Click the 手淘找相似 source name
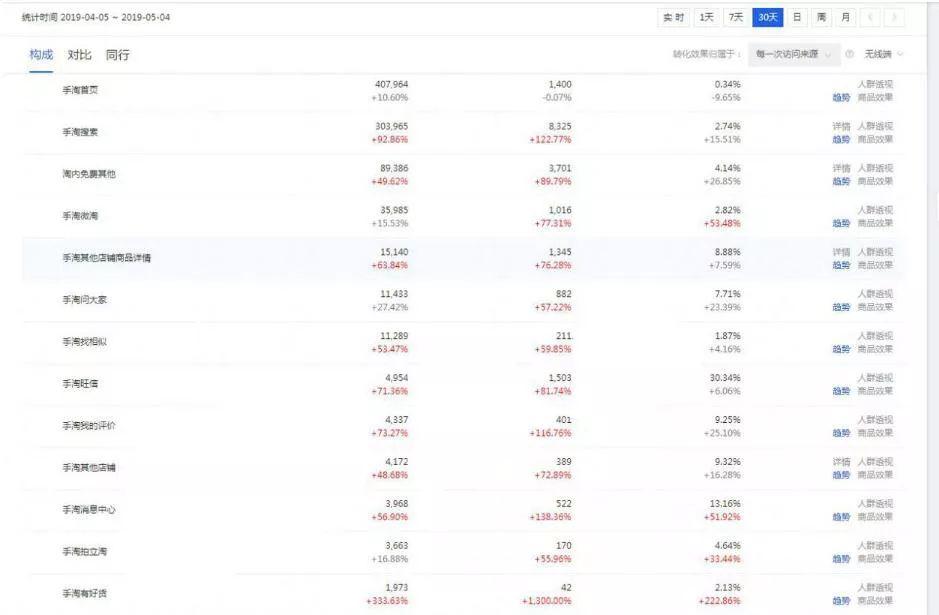Screen dimensions: 939x615 point(84,341)
